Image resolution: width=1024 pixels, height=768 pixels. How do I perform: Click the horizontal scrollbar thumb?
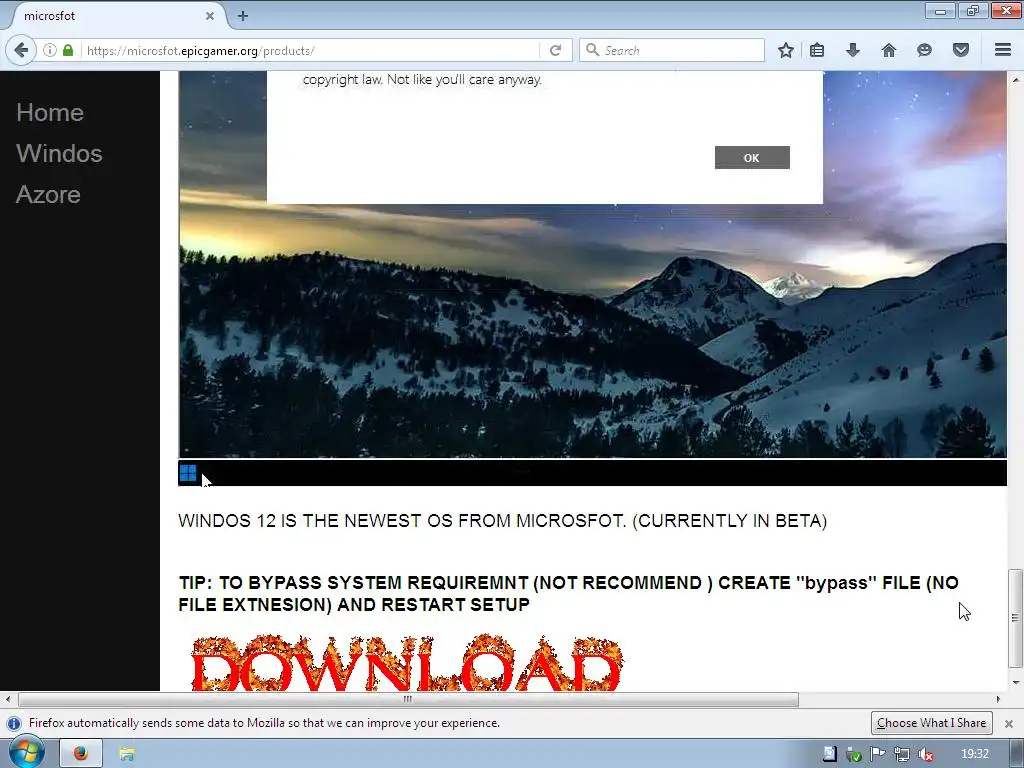[408, 699]
